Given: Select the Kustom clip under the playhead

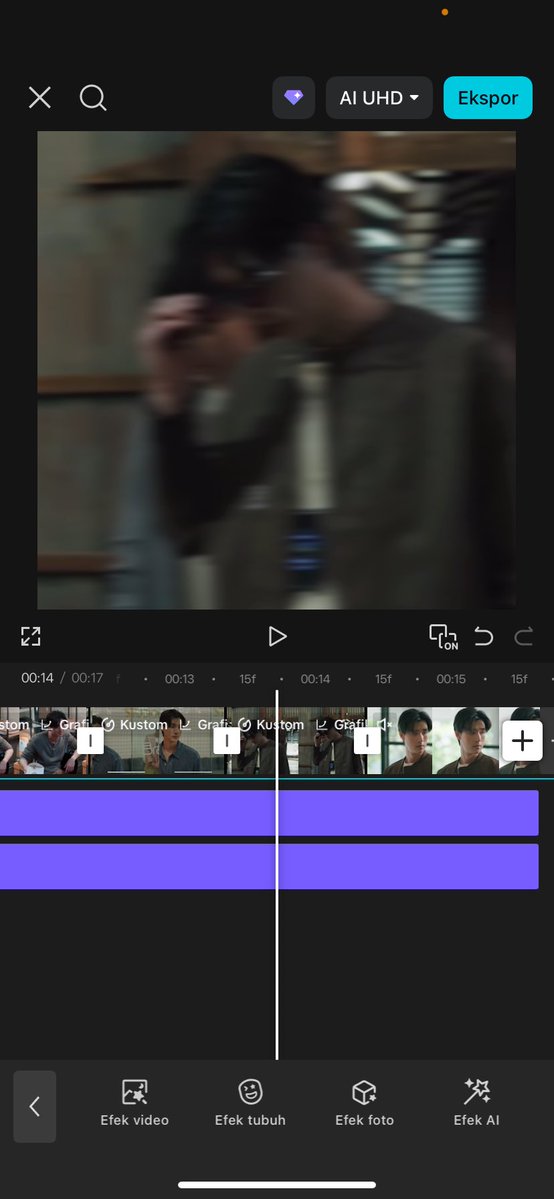Looking at the screenshot, I should 297,740.
